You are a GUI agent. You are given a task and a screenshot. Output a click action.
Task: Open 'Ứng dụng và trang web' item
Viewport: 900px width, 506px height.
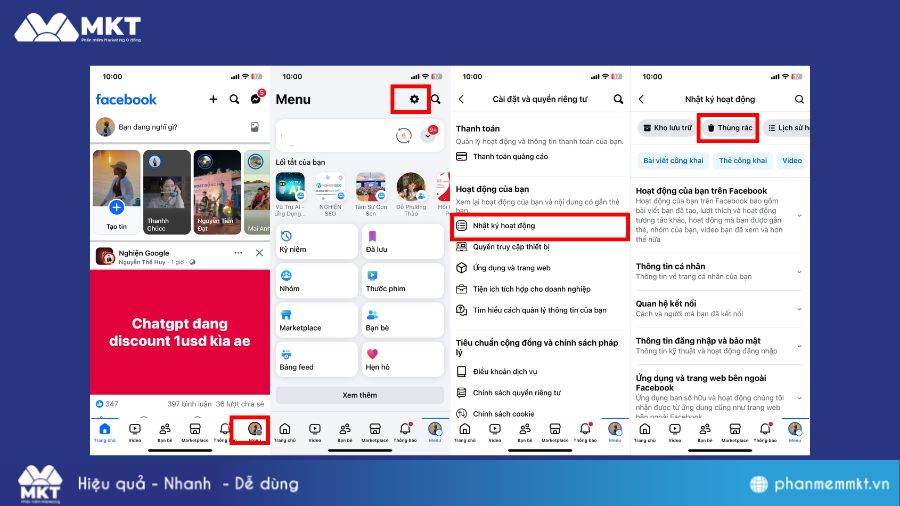pos(540,268)
